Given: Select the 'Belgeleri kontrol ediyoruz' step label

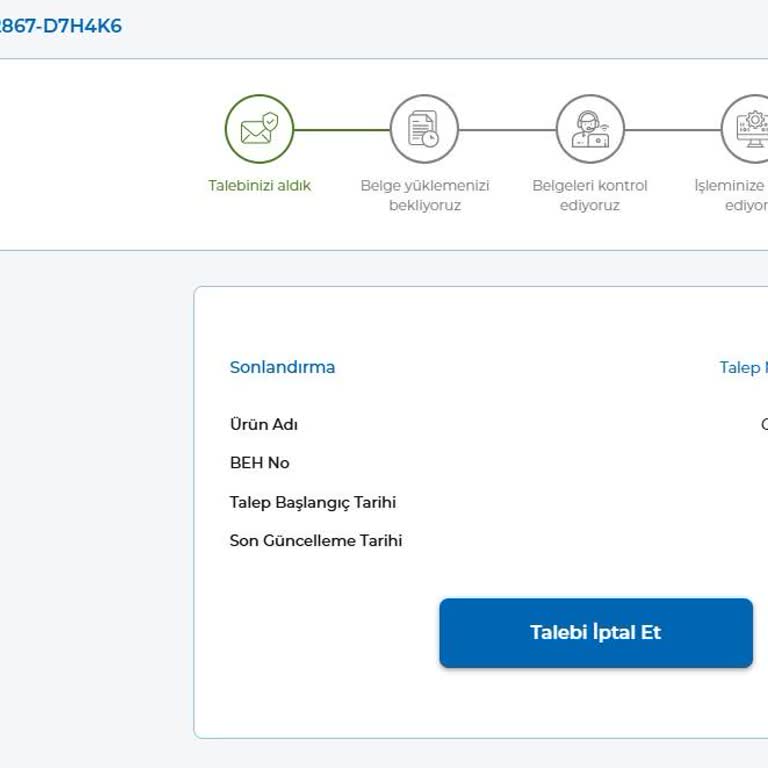Looking at the screenshot, I should tap(590, 195).
